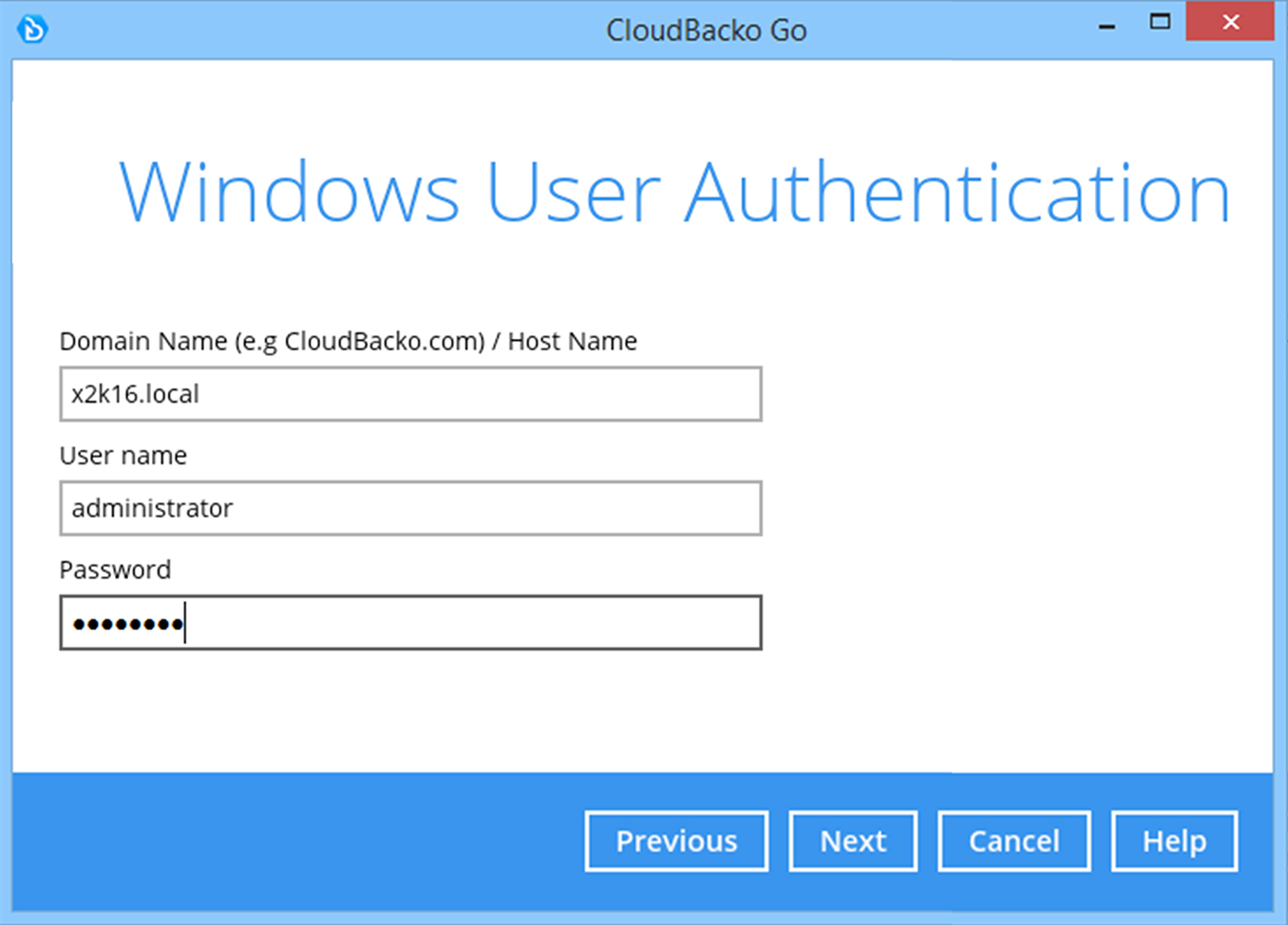Screen dimensions: 1288x925
Task: Click the "CloudBacko Go" window title
Action: click(707, 30)
